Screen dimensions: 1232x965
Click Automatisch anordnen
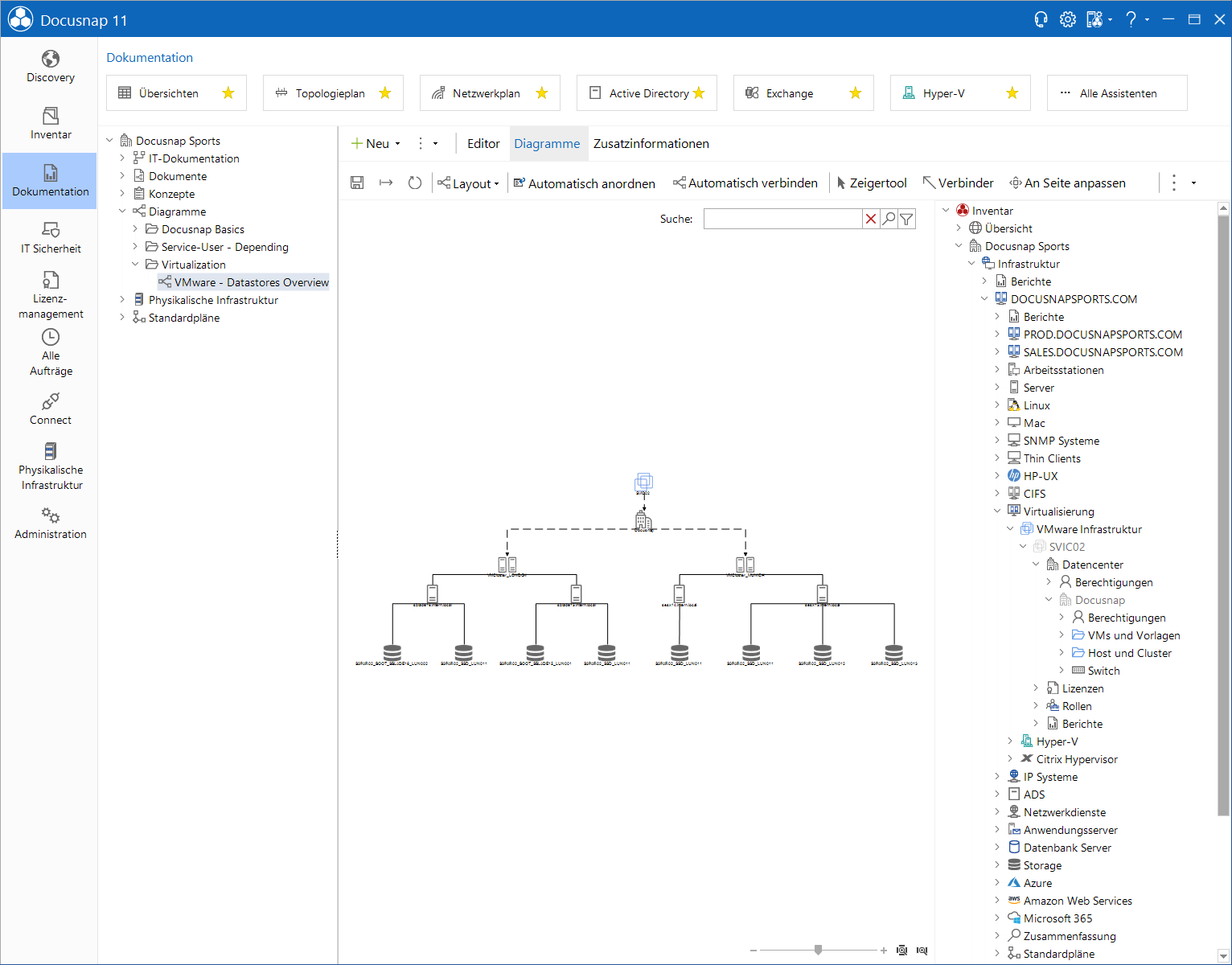[x=585, y=183]
